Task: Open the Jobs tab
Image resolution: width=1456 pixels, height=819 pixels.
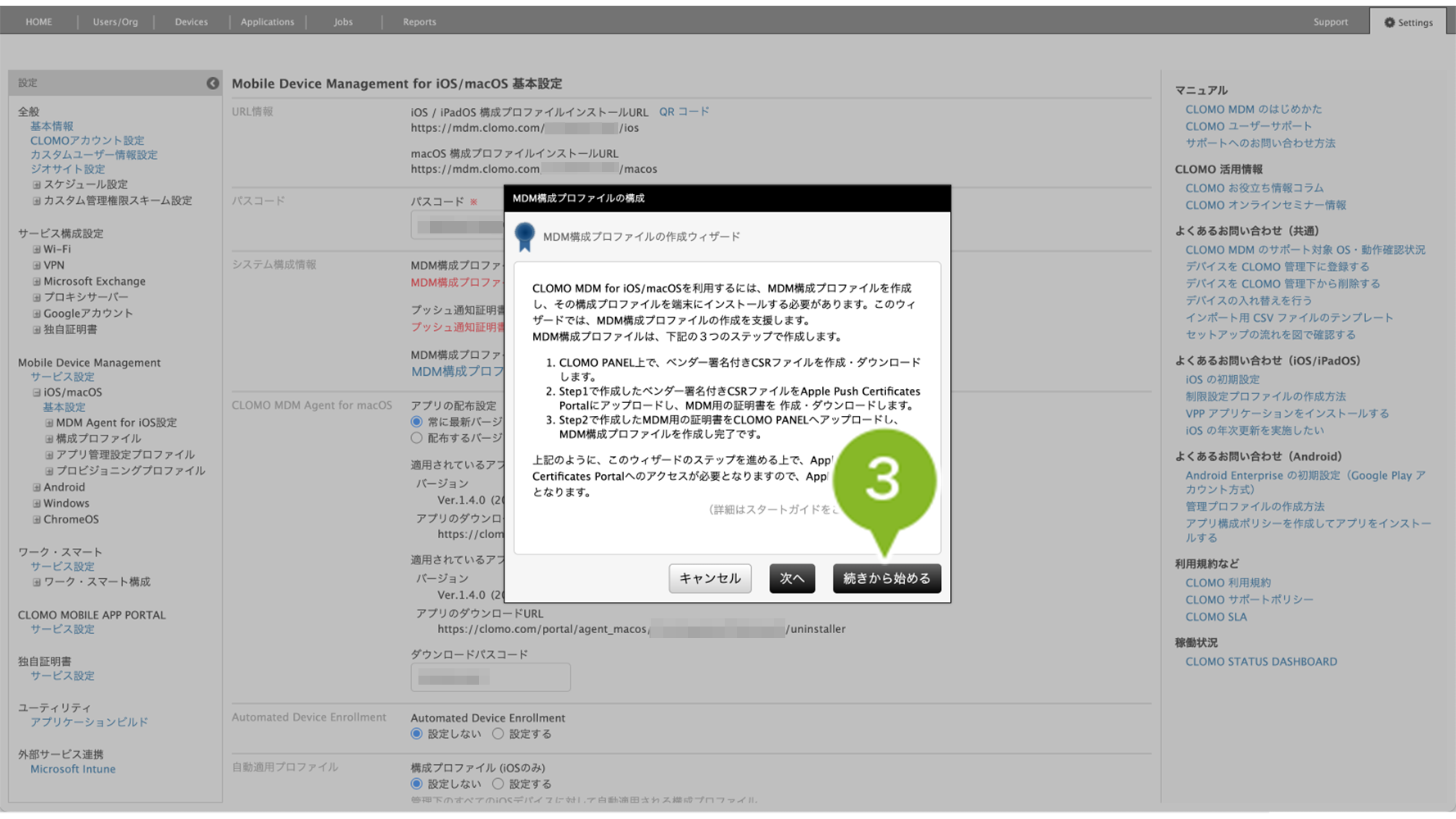Action: click(x=343, y=22)
